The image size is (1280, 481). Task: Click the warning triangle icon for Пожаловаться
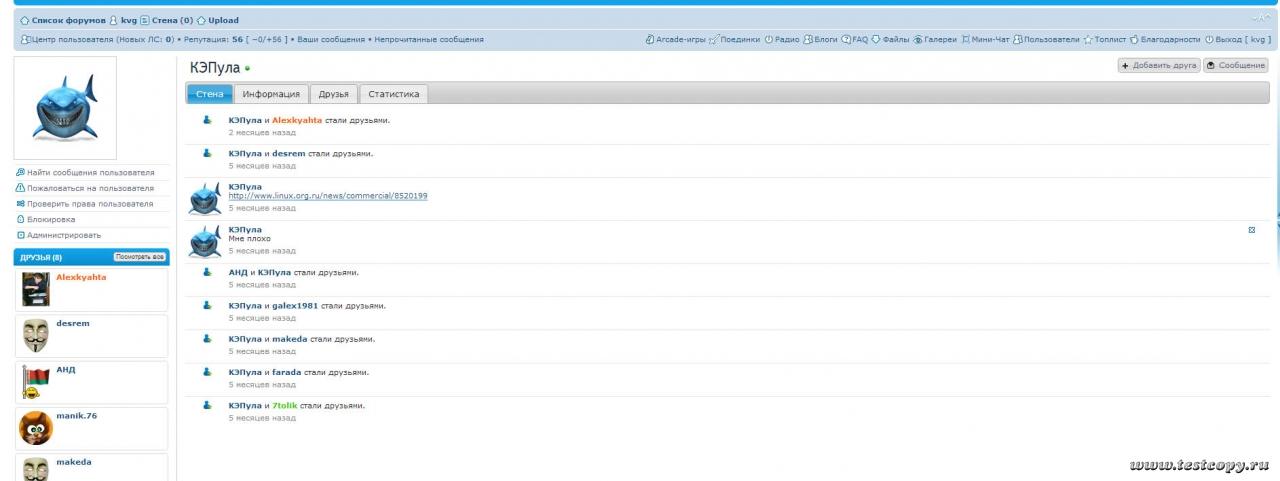[x=20, y=188]
